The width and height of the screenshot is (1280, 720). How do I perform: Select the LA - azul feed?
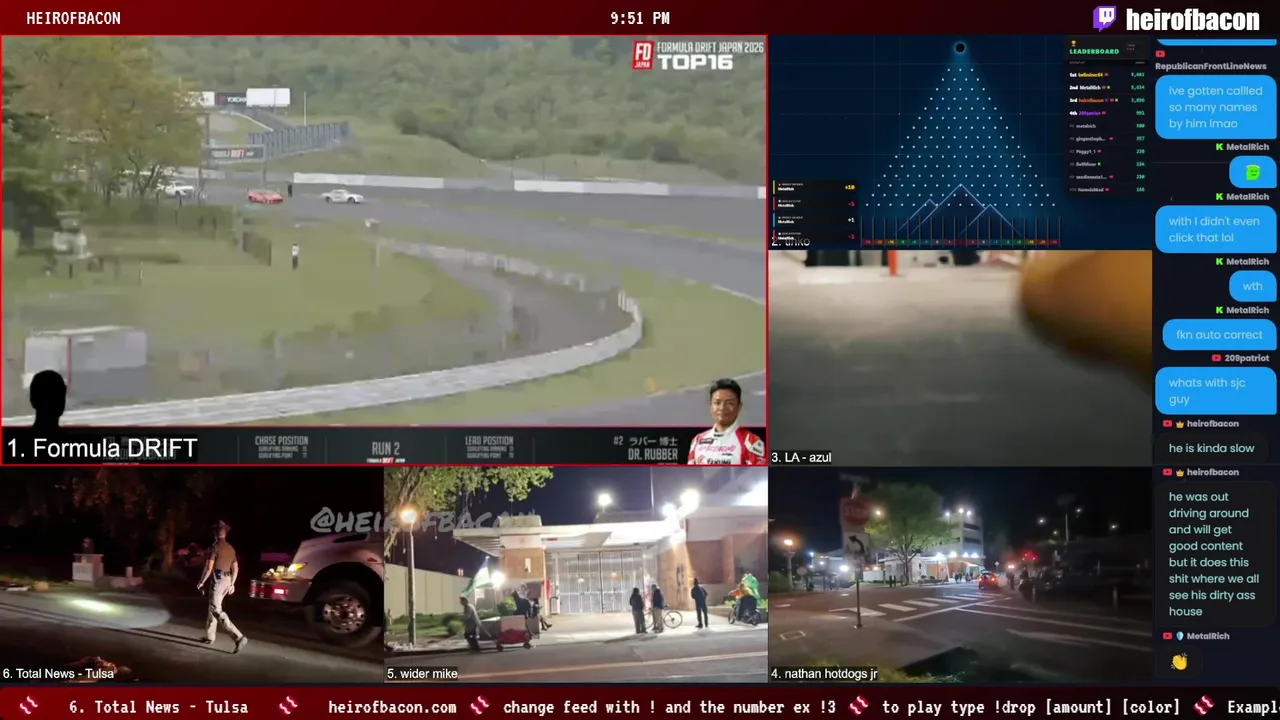click(x=960, y=358)
